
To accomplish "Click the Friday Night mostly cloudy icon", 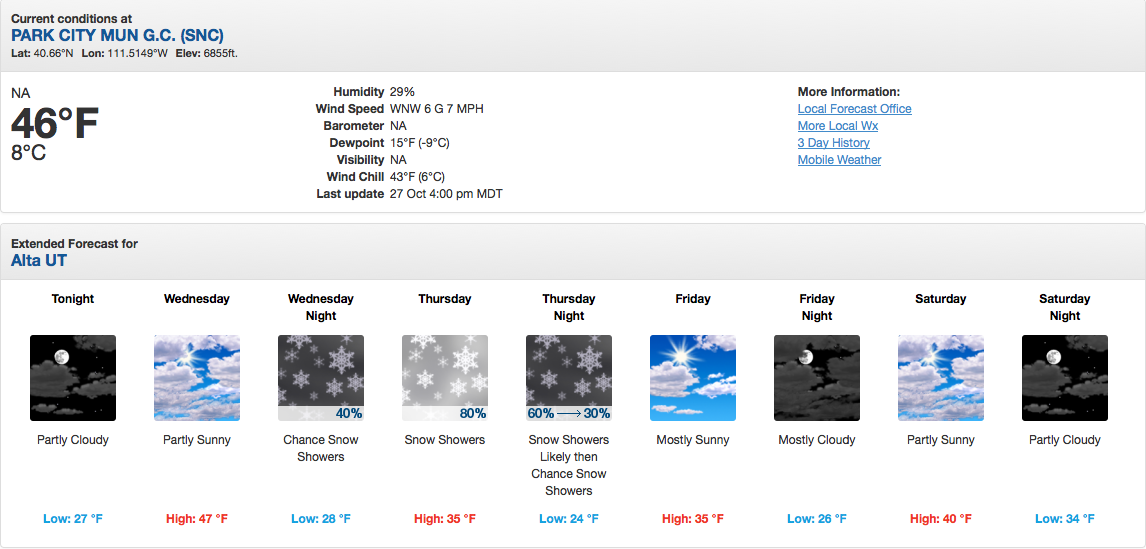I will (x=816, y=378).
